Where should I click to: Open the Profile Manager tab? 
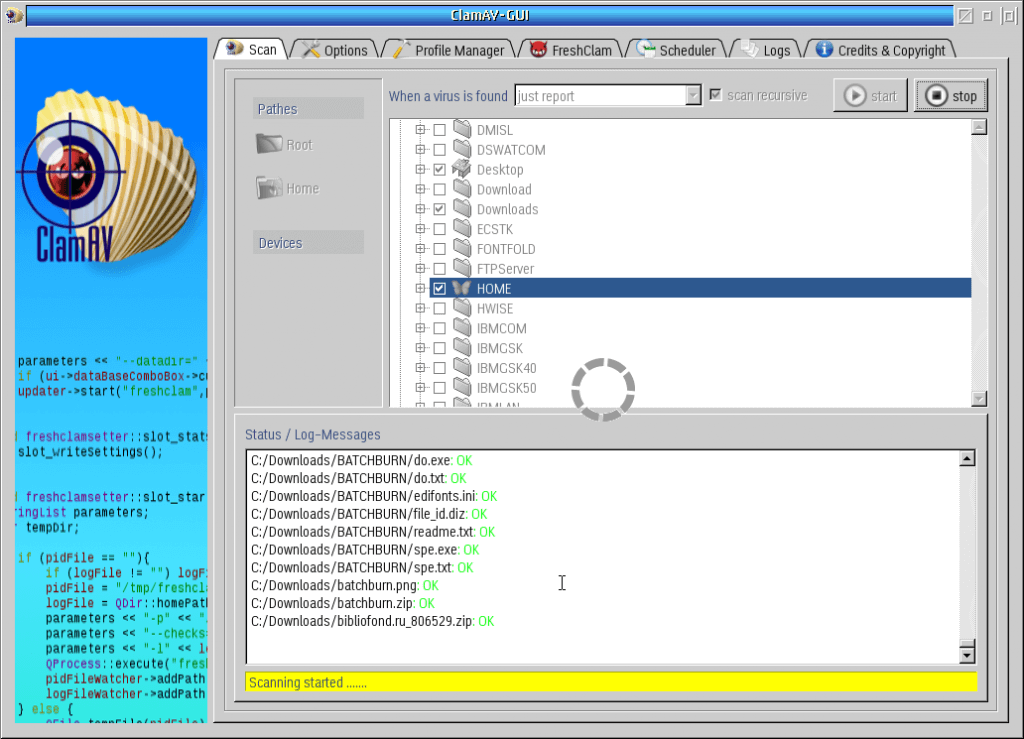pos(459,50)
